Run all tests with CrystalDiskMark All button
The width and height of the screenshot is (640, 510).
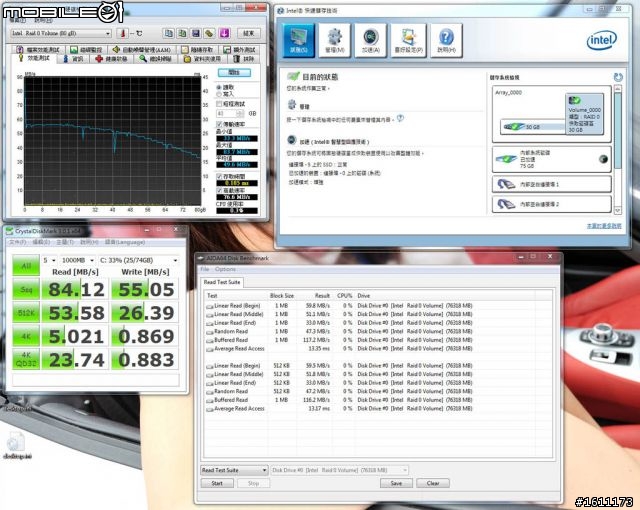point(26,266)
